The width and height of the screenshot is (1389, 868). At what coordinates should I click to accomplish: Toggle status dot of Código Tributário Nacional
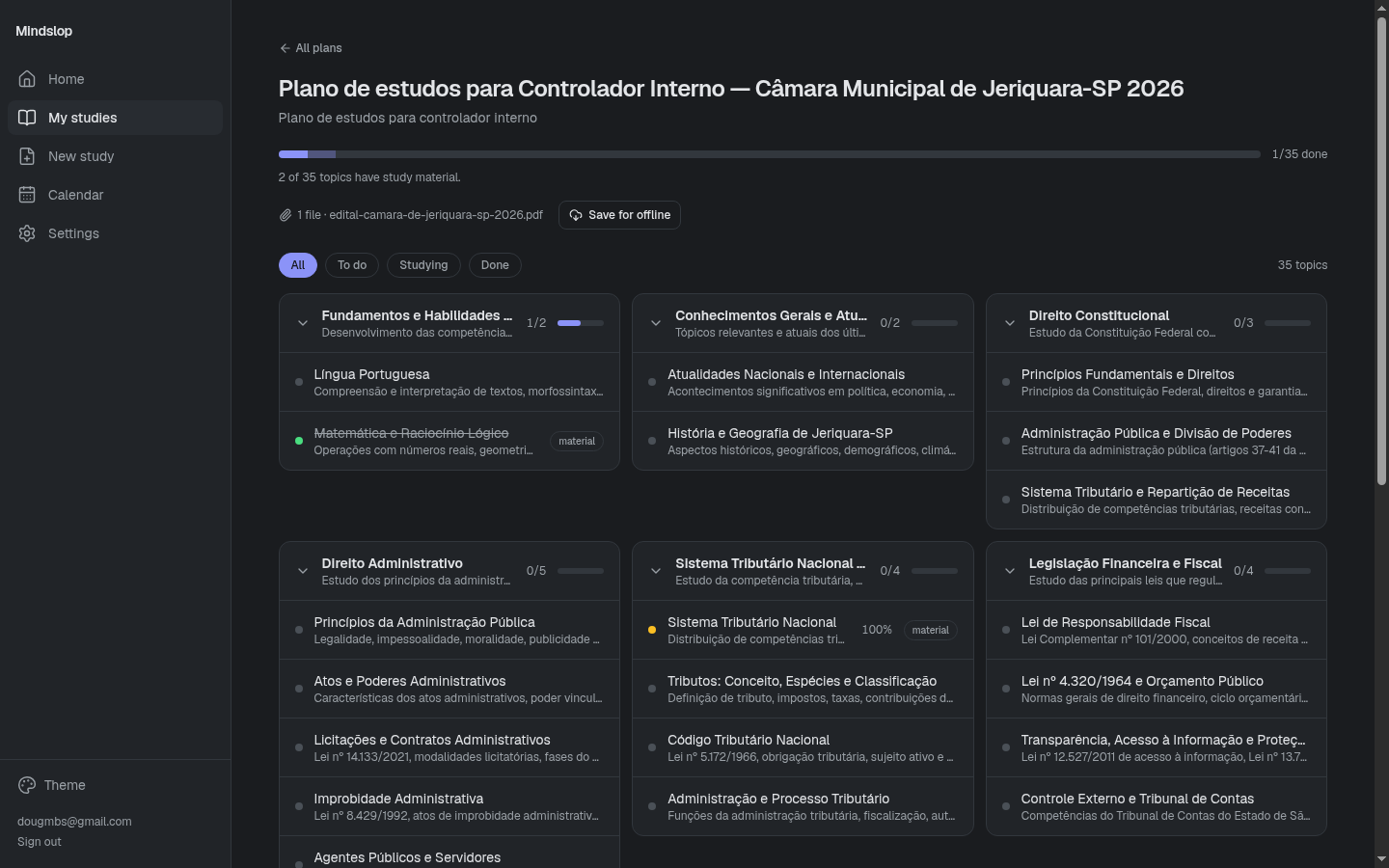[x=652, y=747]
